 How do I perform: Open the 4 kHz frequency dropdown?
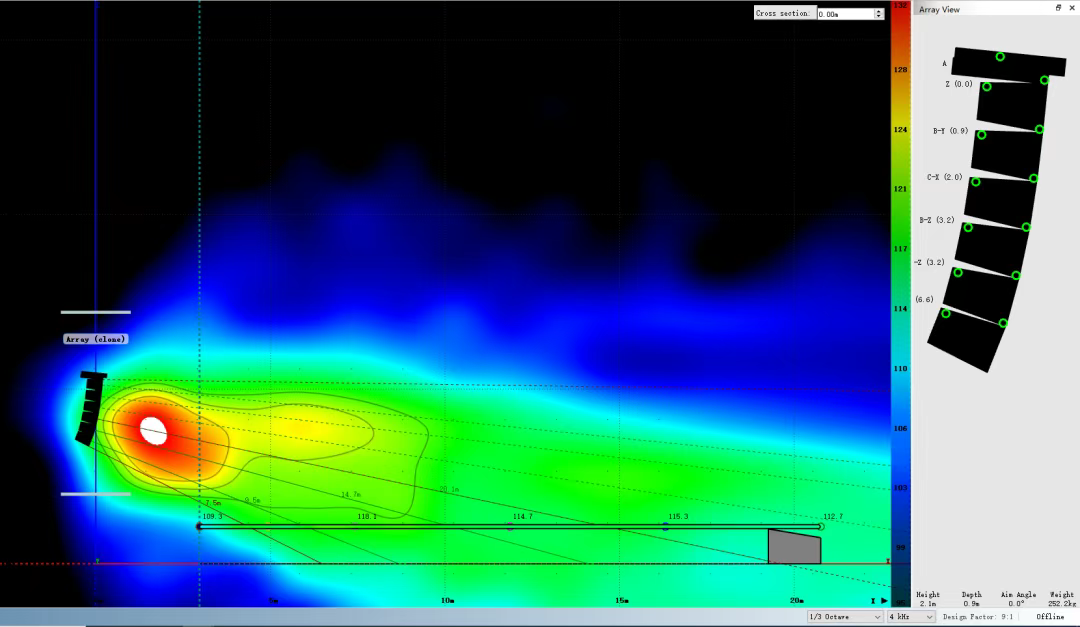[910, 617]
